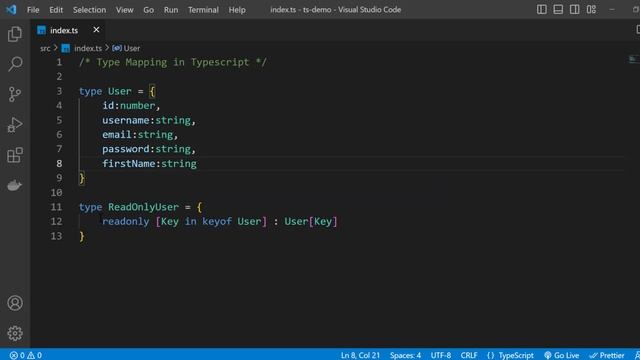This screenshot has height=360, width=640.
Task: Open the Search view
Action: (15, 64)
